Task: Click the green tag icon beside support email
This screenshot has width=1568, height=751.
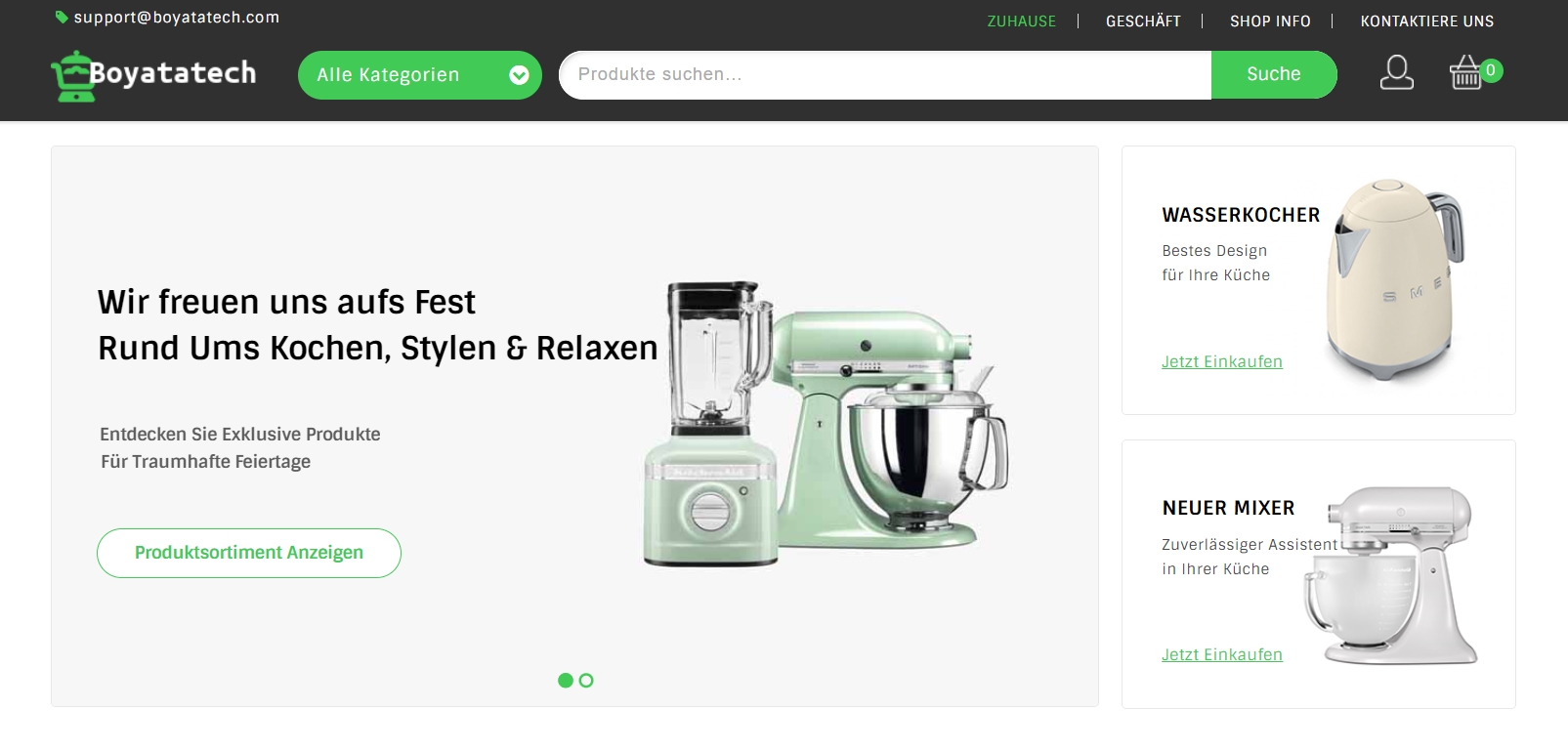Action: (x=62, y=18)
